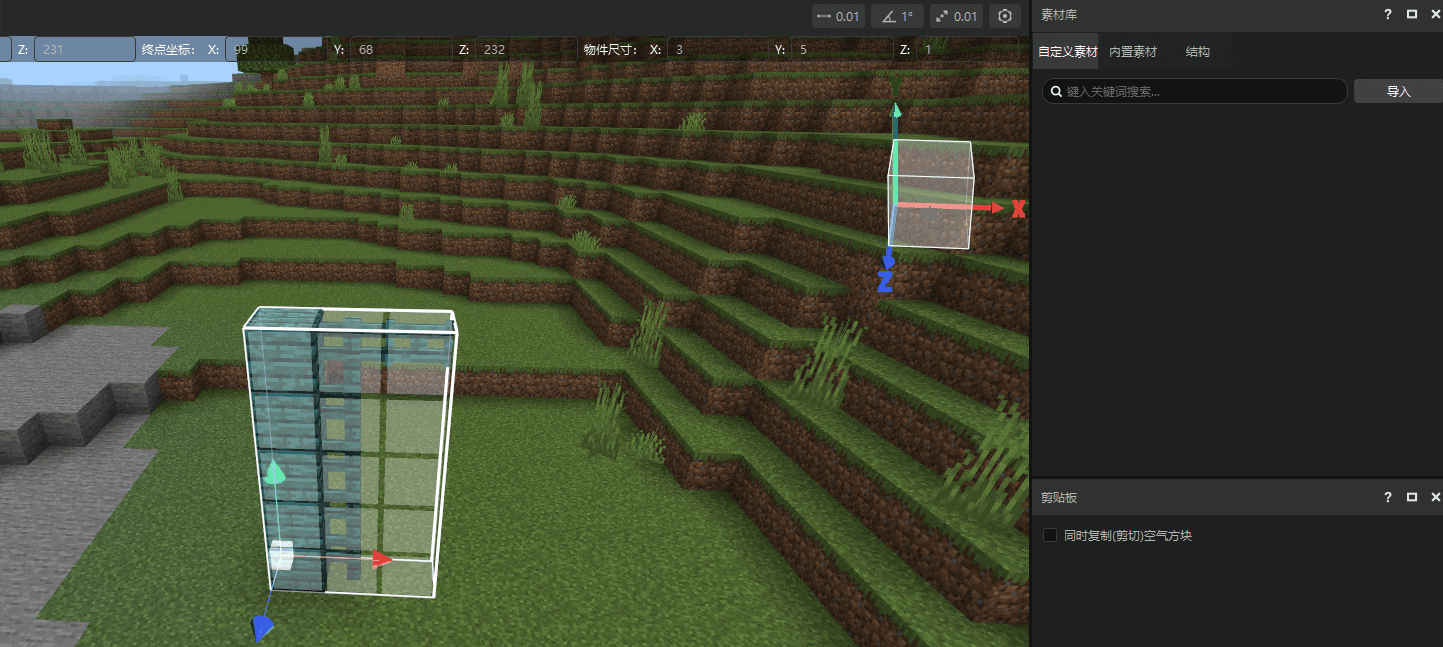Click the move snap 0.01 button
Image resolution: width=1443 pixels, height=647 pixels.
837,16
